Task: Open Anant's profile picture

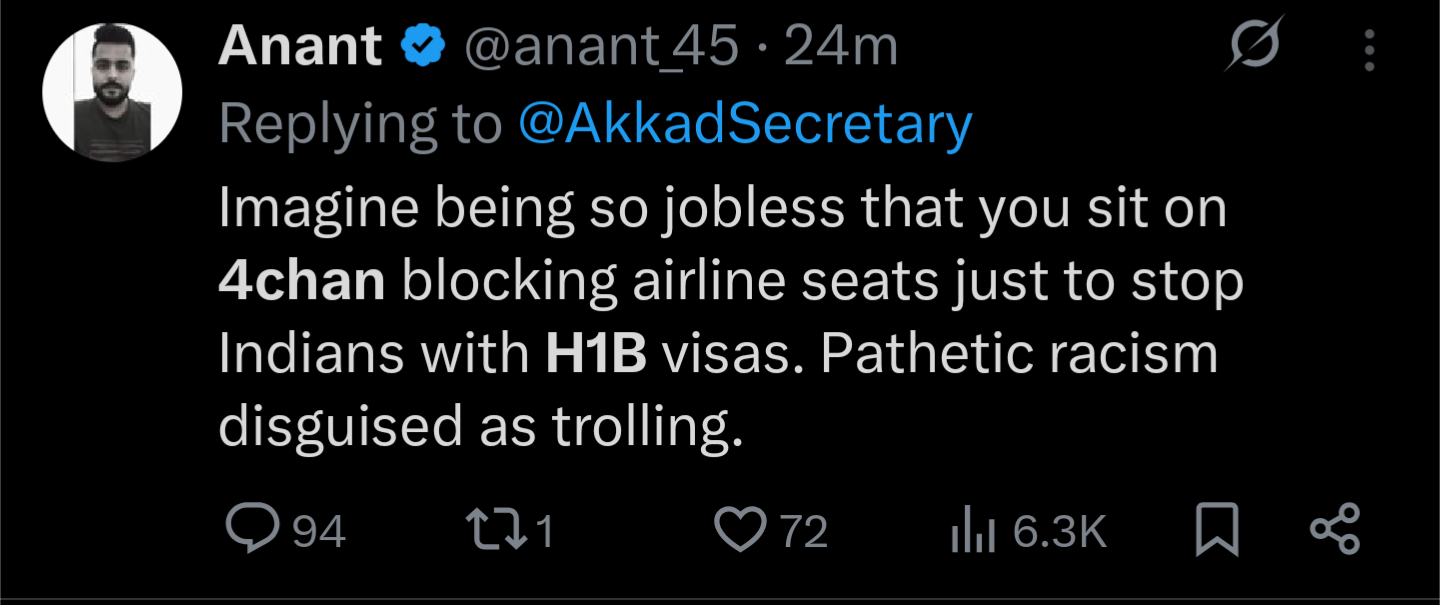Action: pyautogui.click(x=112, y=91)
